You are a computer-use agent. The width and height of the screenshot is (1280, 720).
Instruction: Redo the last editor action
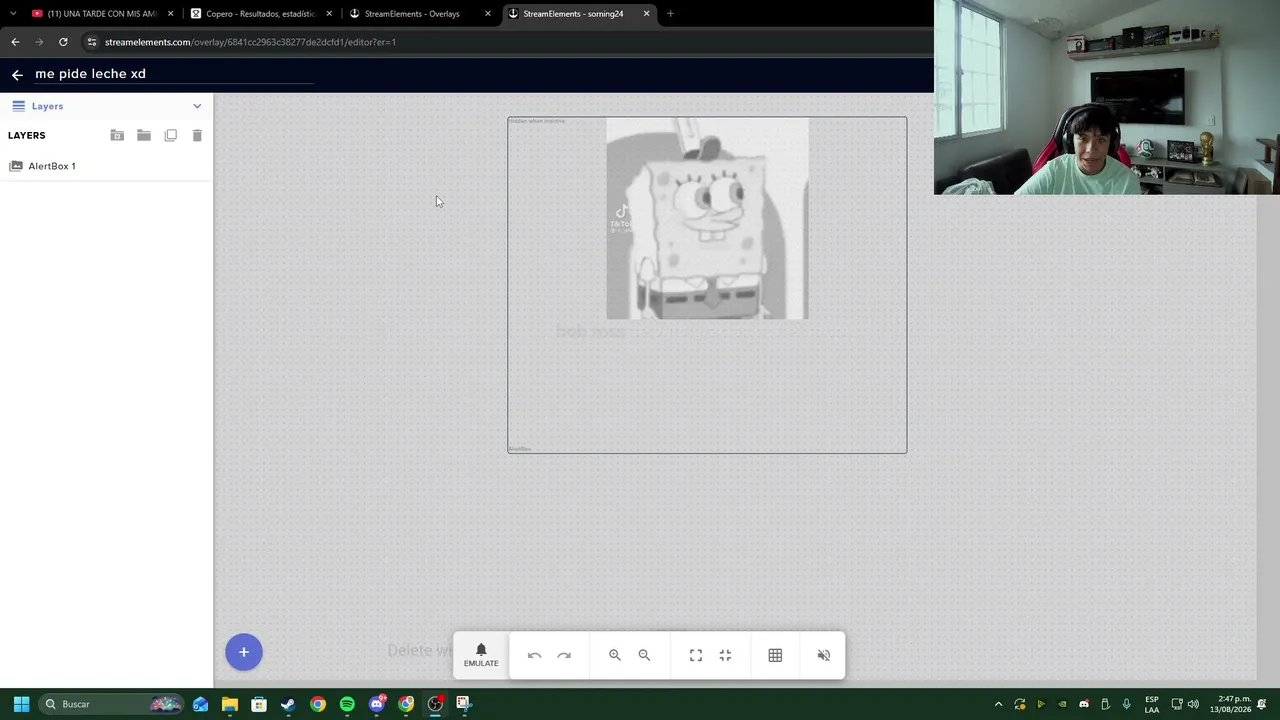point(564,655)
